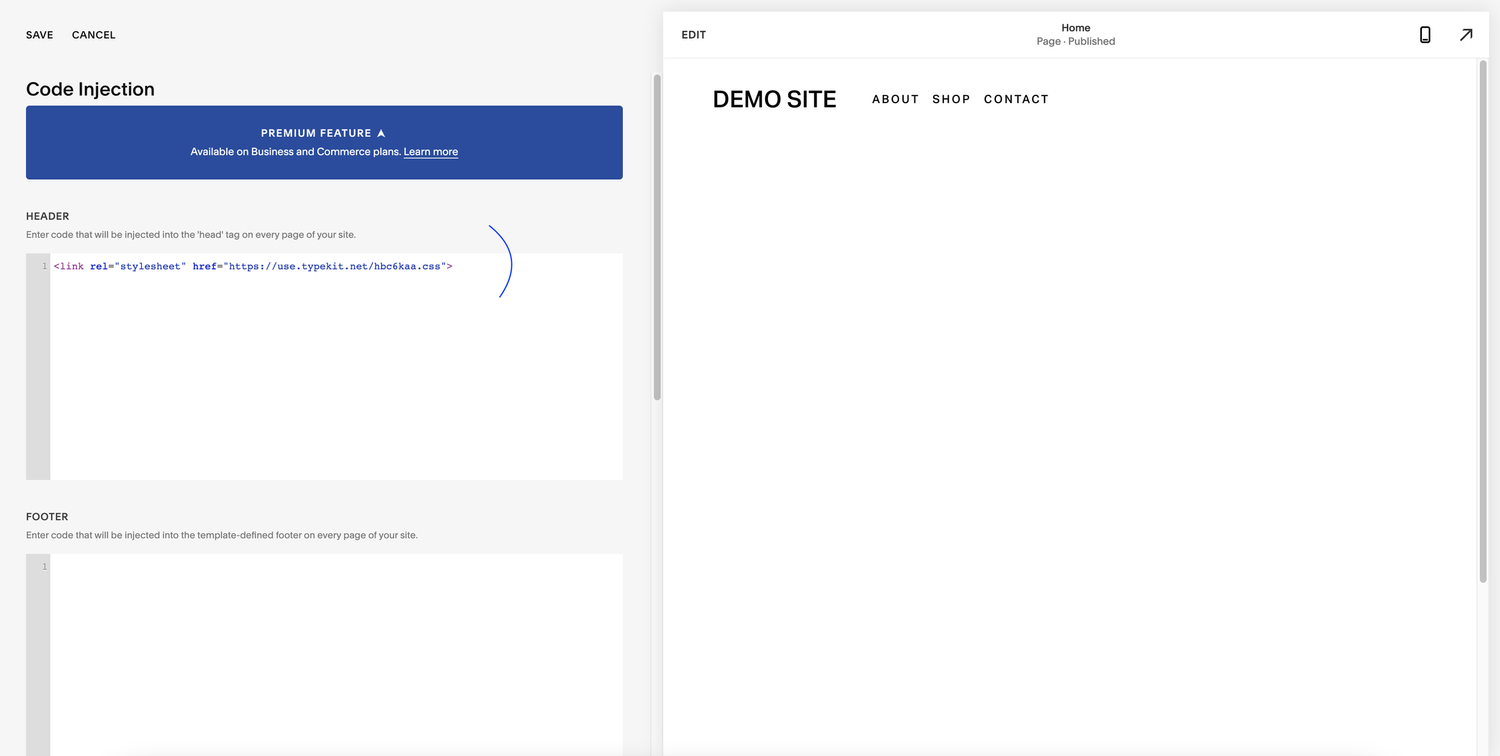Screen dimensions: 1500x756
Task: Click the blue Premium Feature banner
Action: click(x=324, y=142)
